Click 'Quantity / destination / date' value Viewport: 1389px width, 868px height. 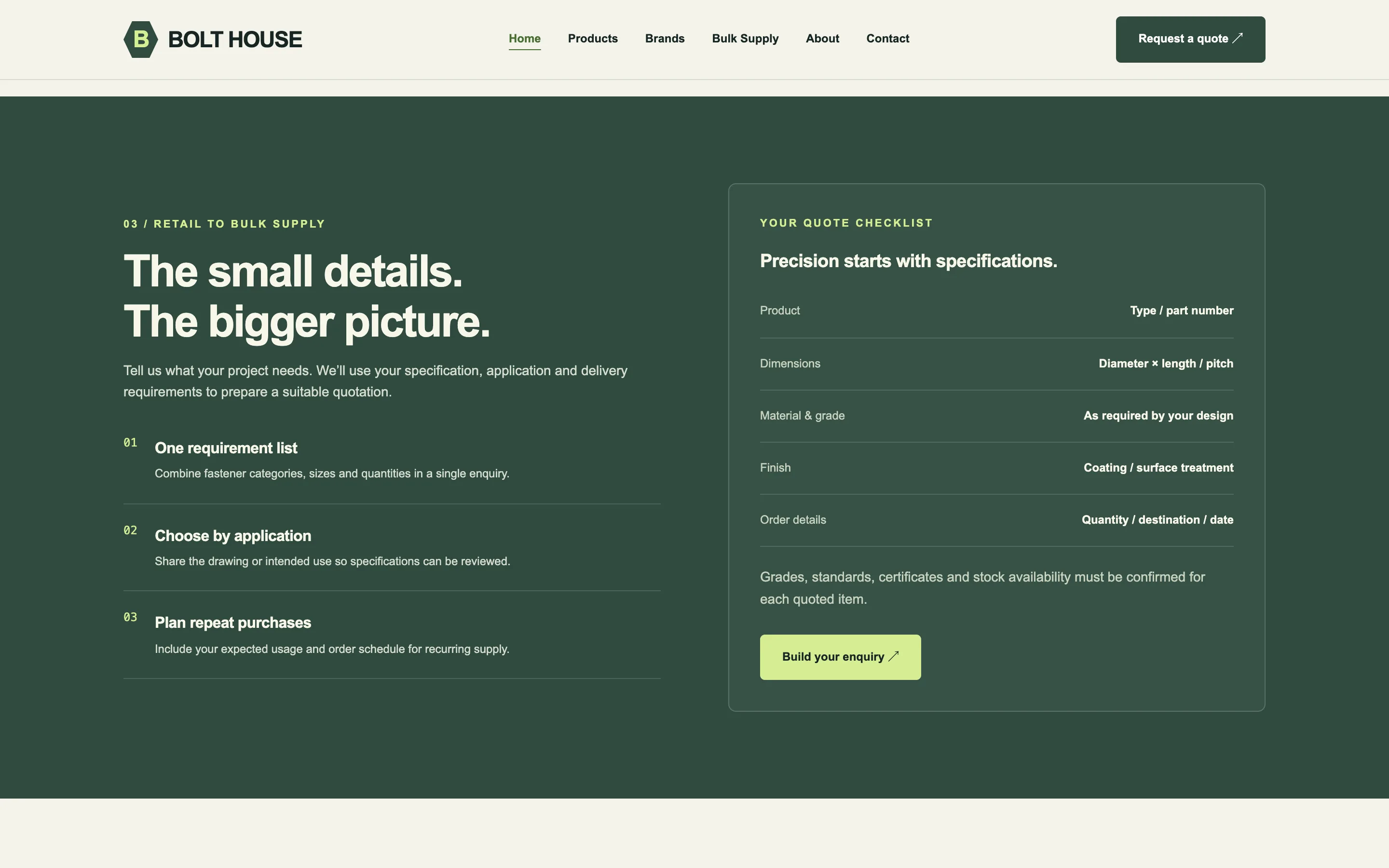point(1157,520)
